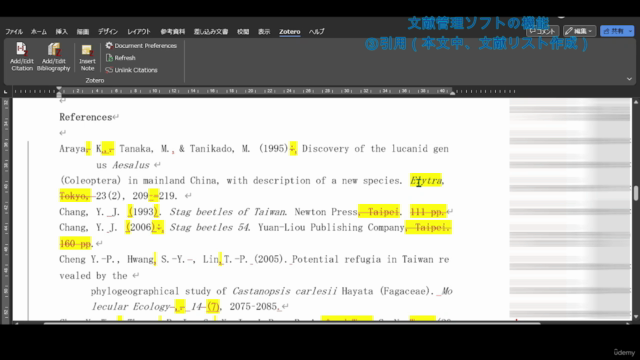The height and width of the screenshot is (360, 640).
Task: Open the 校閲 tab
Action: pos(243,31)
